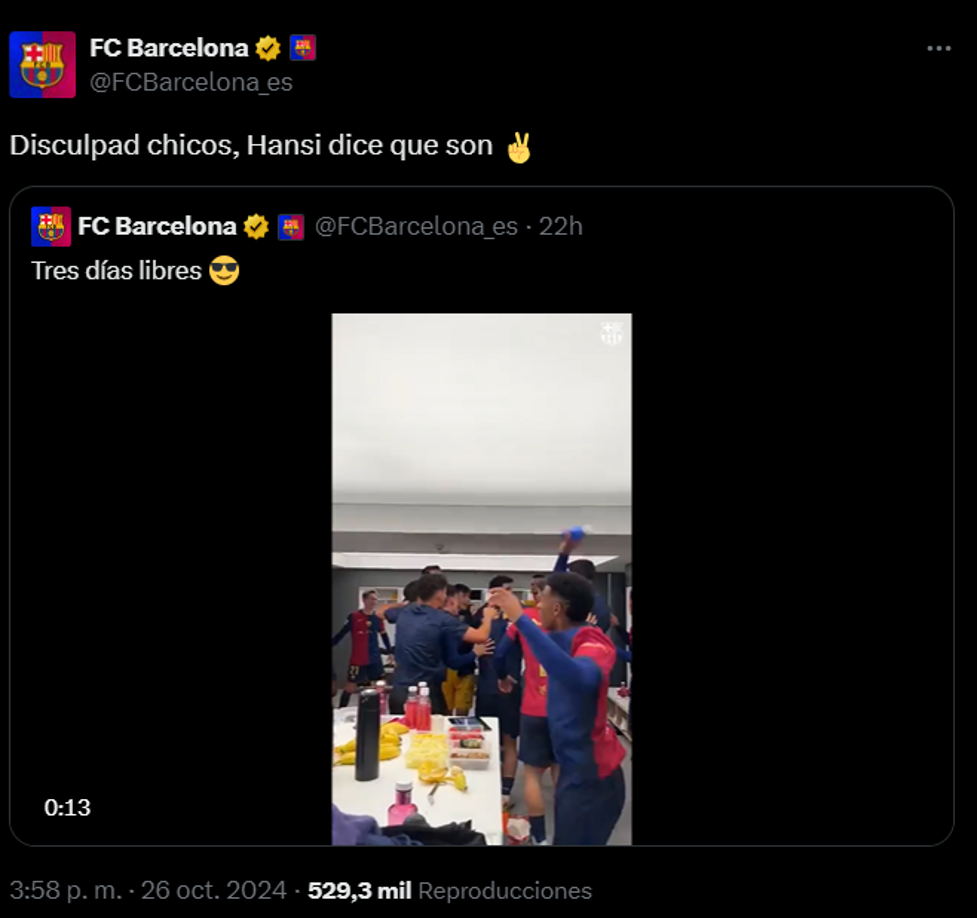Click the Barça watermark on the video
The height and width of the screenshot is (918, 977).
pyautogui.click(x=609, y=334)
